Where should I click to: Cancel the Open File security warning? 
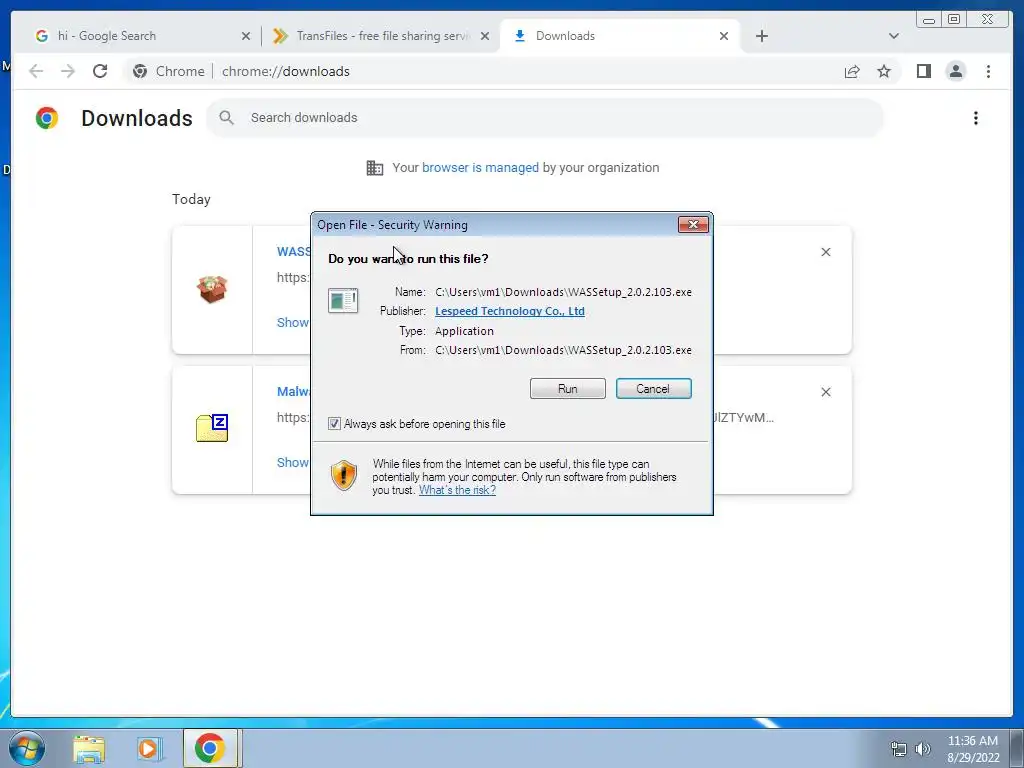pyautogui.click(x=653, y=389)
